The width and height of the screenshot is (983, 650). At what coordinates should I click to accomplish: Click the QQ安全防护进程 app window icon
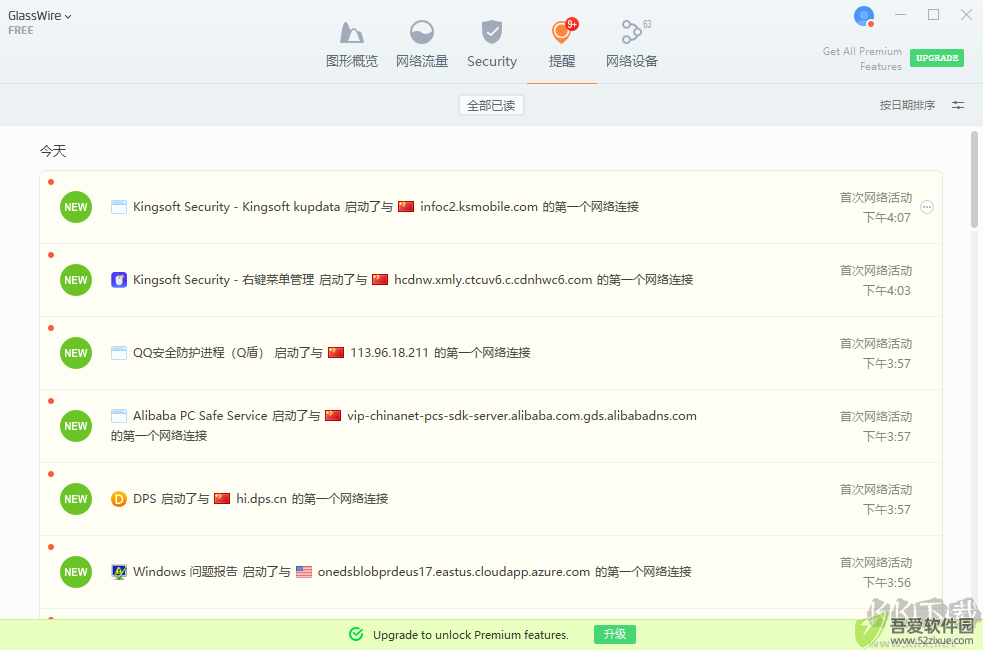click(118, 353)
